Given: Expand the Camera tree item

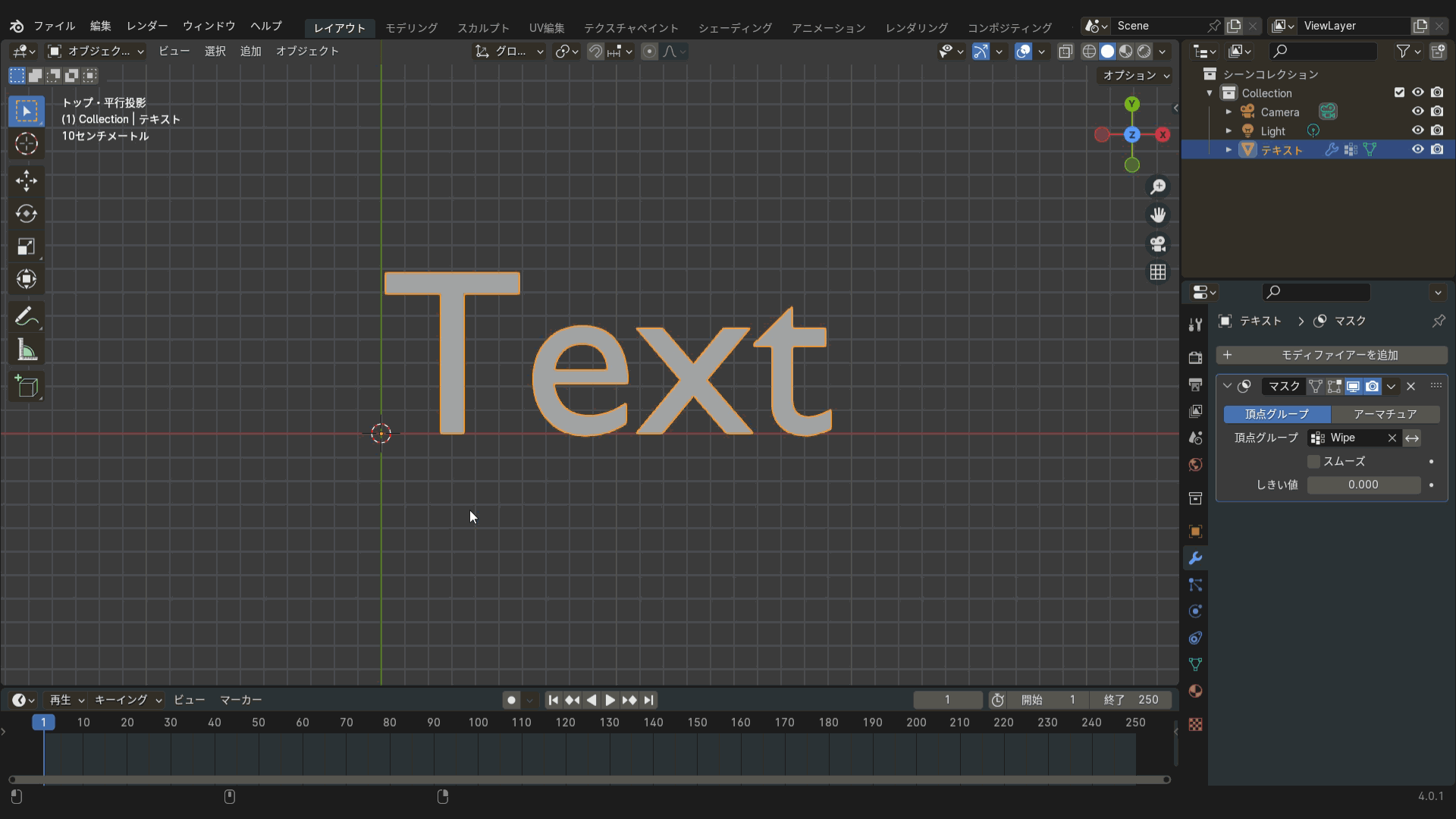Looking at the screenshot, I should click(1228, 111).
